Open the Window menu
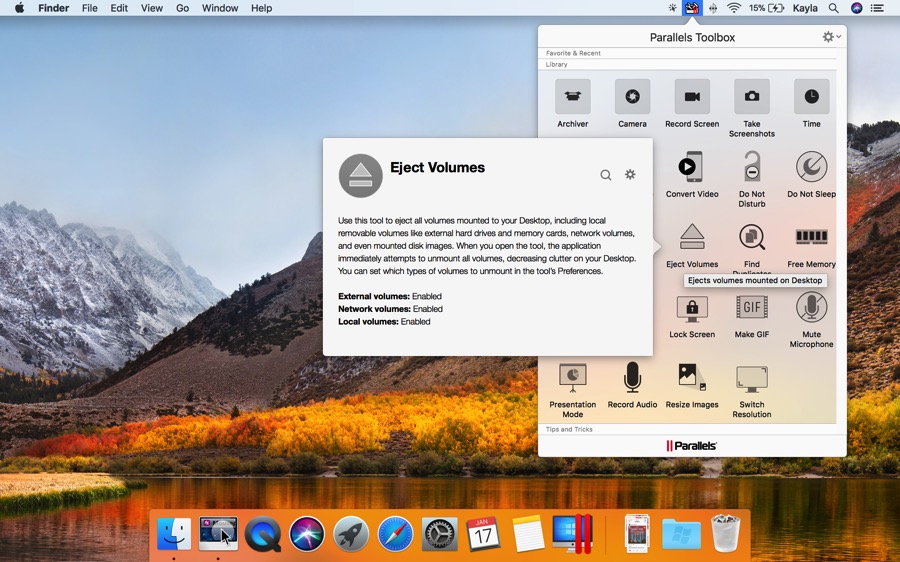Screen dimensions: 900x562 [x=220, y=8]
